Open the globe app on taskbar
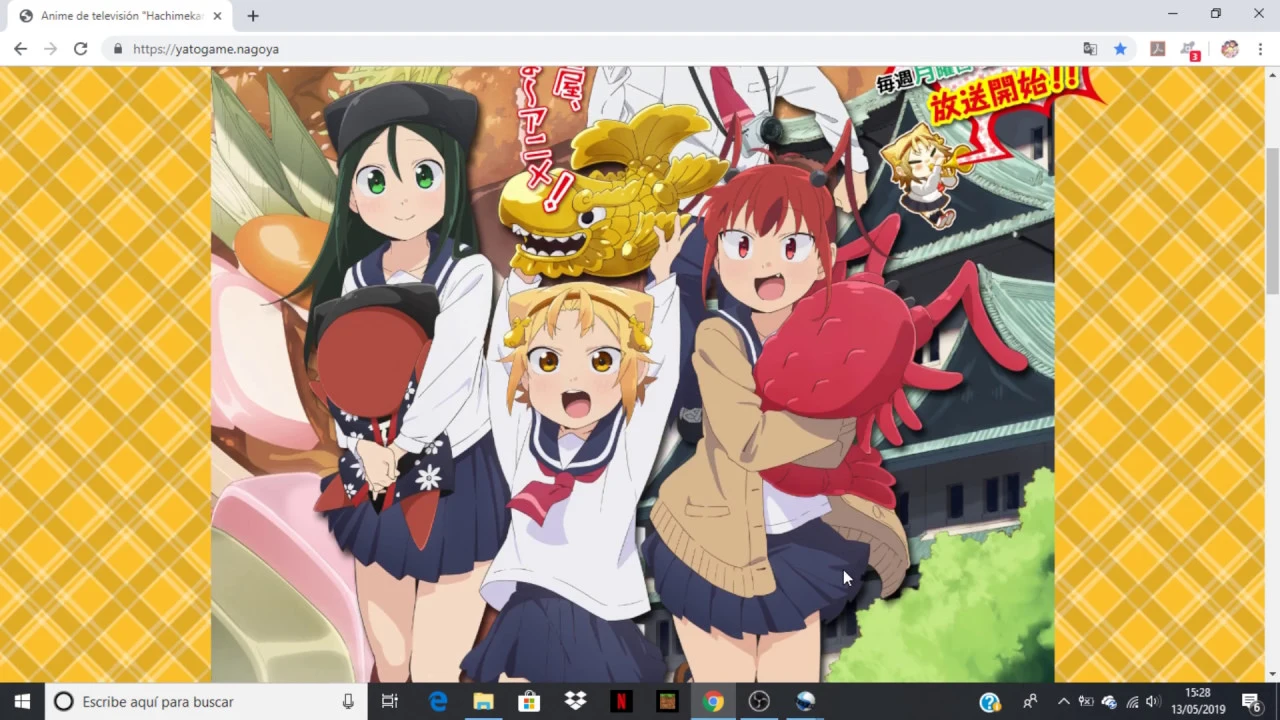 tap(805, 702)
